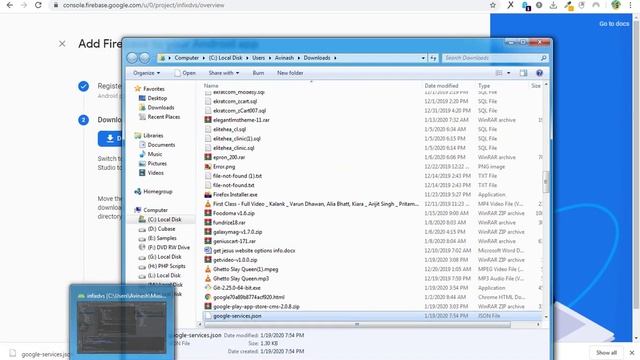Follow the Go to docs link

coord(614,24)
